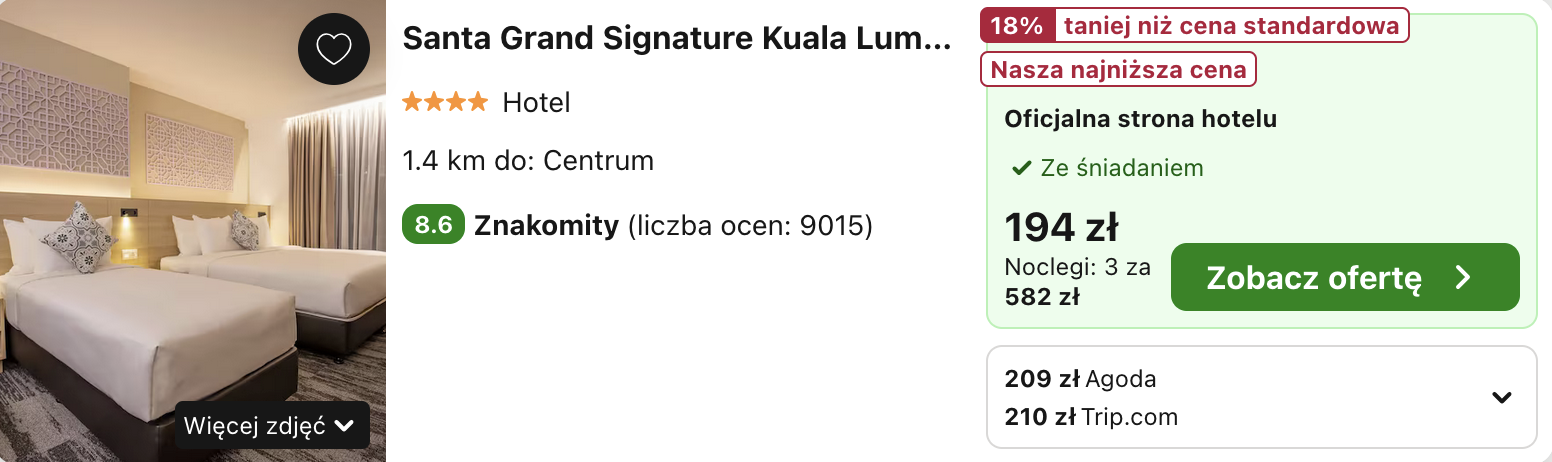Expand the other prices chevron
The width and height of the screenshot is (1552, 462).
pos(1501,397)
